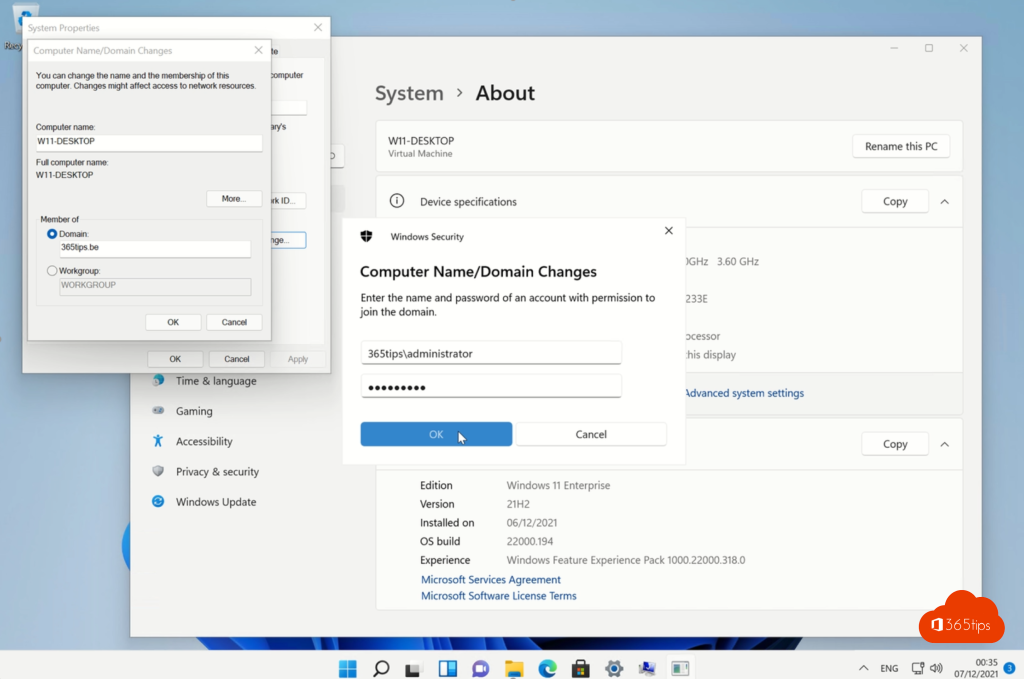
Task: Open the notification badge in the taskbar corner
Action: 1009,668
